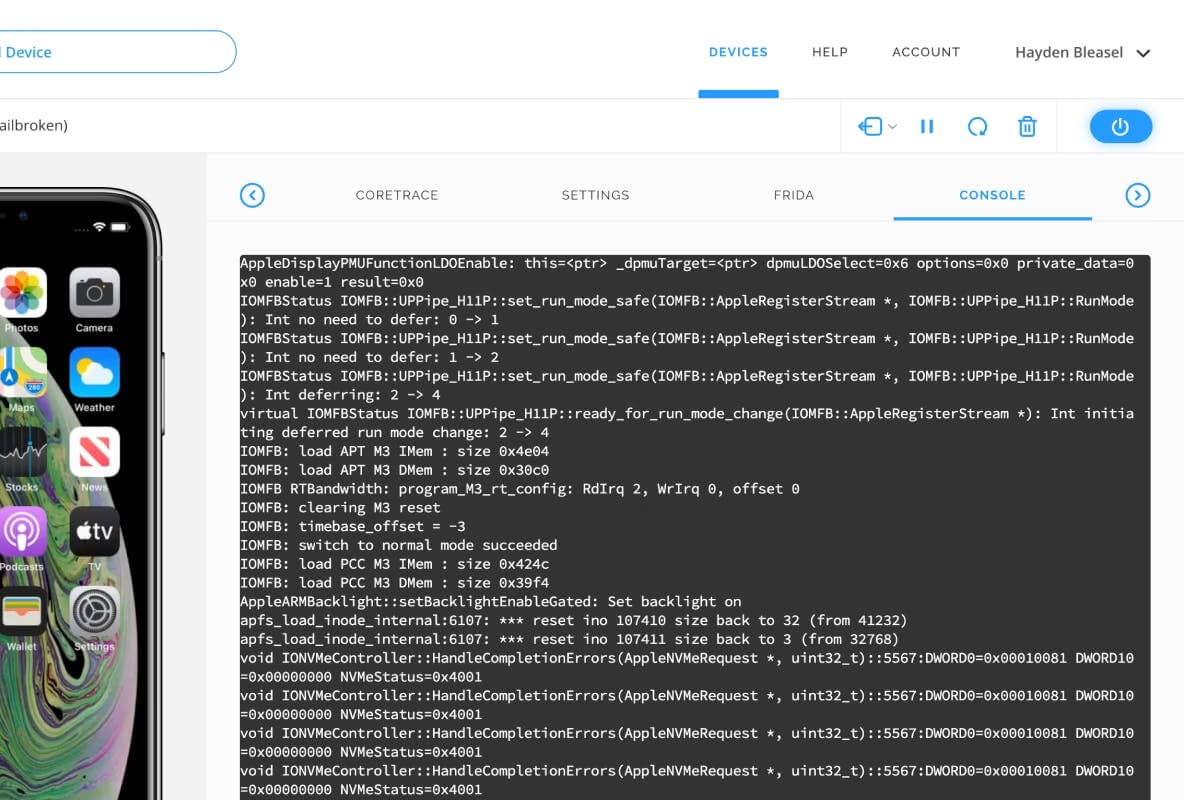Viewport: 1184px width, 800px height.
Task: Go to next tabs with right arrow
Action: [x=1137, y=195]
